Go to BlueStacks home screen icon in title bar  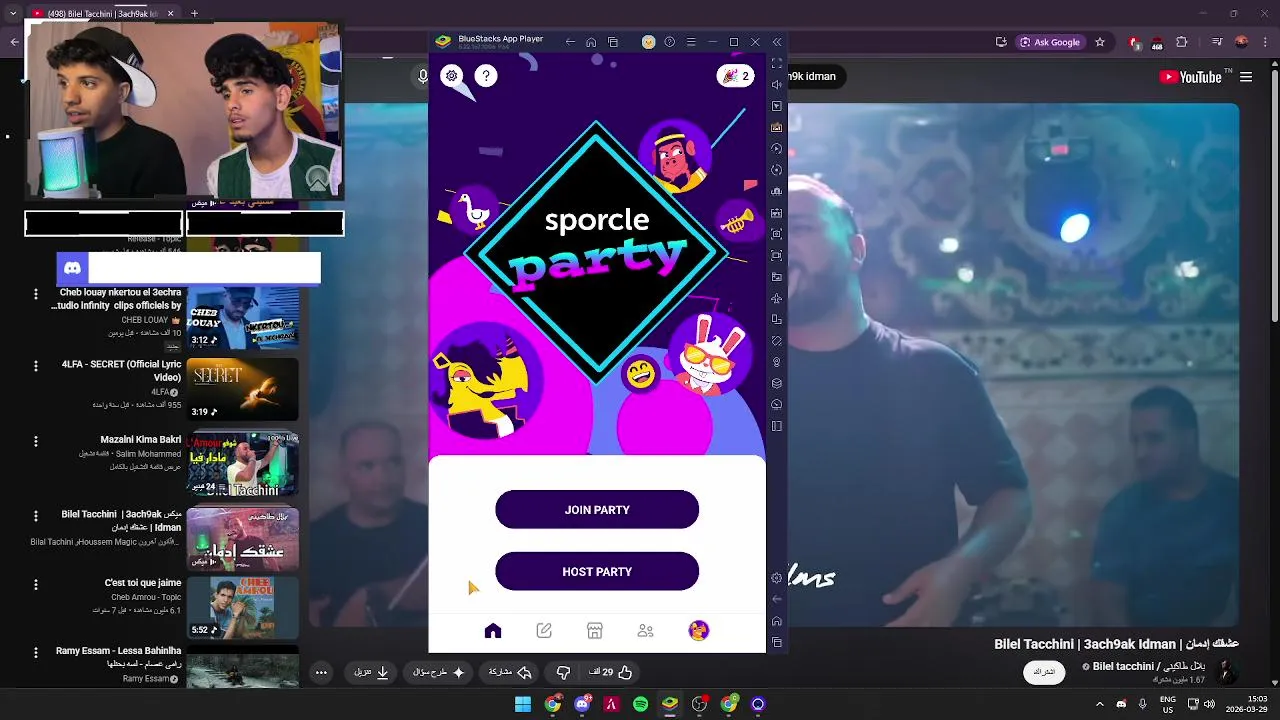coord(591,42)
